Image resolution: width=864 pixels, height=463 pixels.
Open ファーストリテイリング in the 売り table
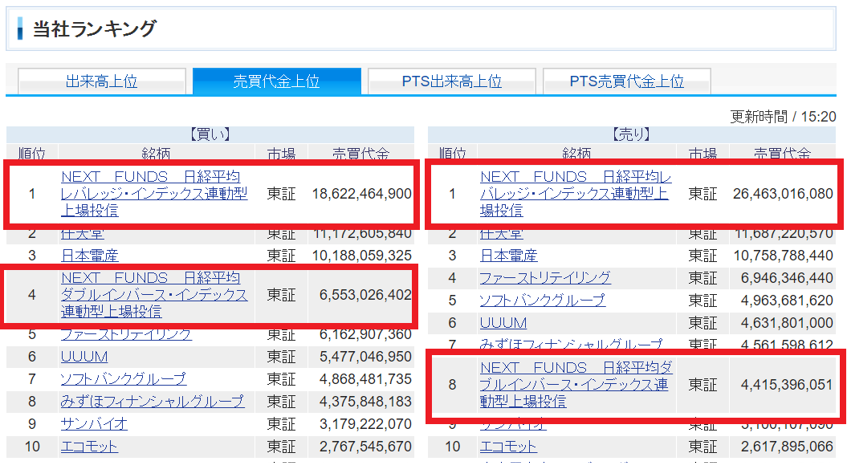pos(544,277)
